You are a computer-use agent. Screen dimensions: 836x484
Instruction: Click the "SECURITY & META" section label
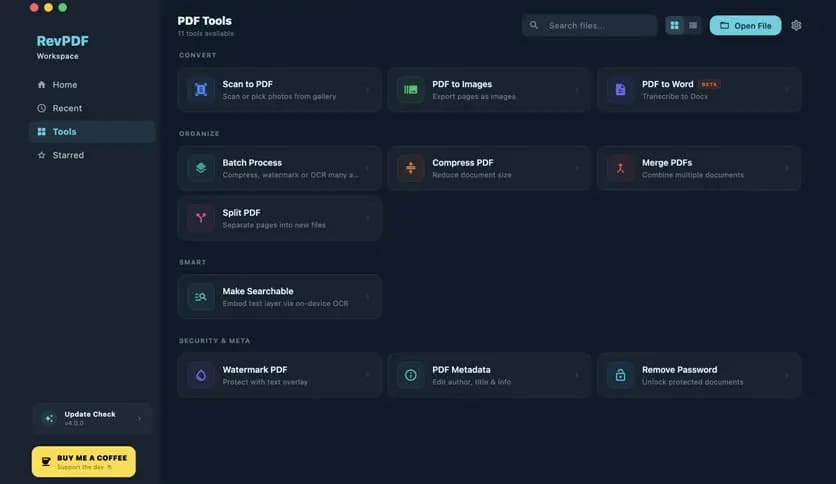click(x=214, y=341)
